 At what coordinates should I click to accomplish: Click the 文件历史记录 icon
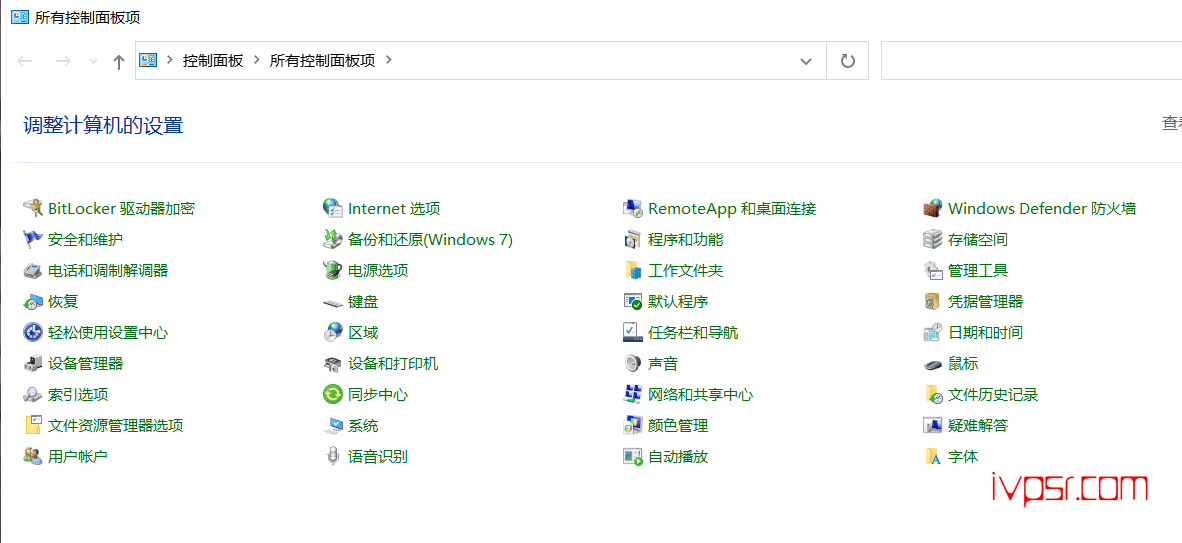point(933,394)
